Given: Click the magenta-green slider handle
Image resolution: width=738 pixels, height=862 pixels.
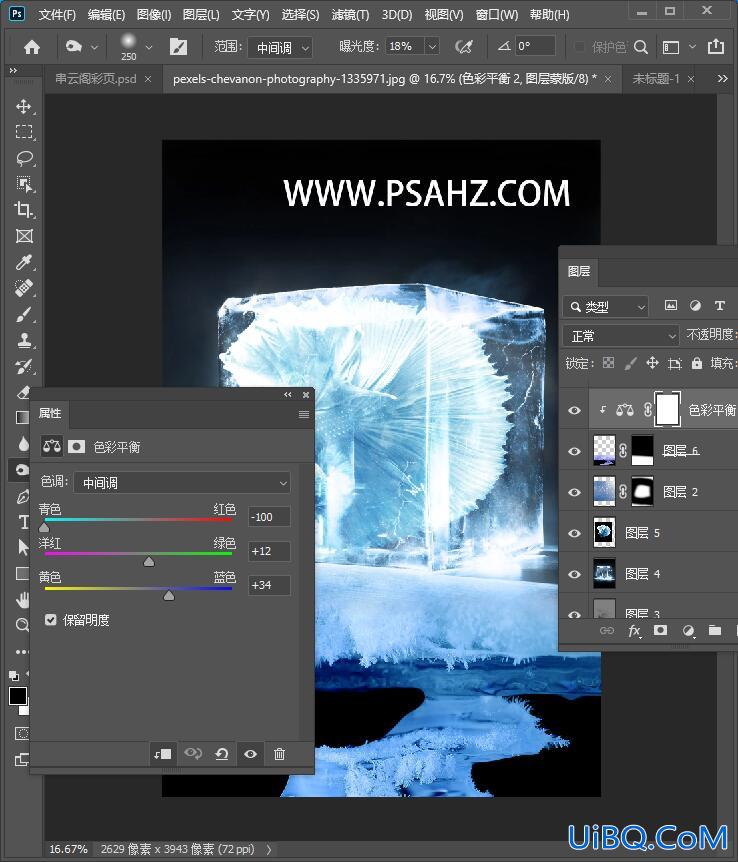Looking at the screenshot, I should pos(149,561).
